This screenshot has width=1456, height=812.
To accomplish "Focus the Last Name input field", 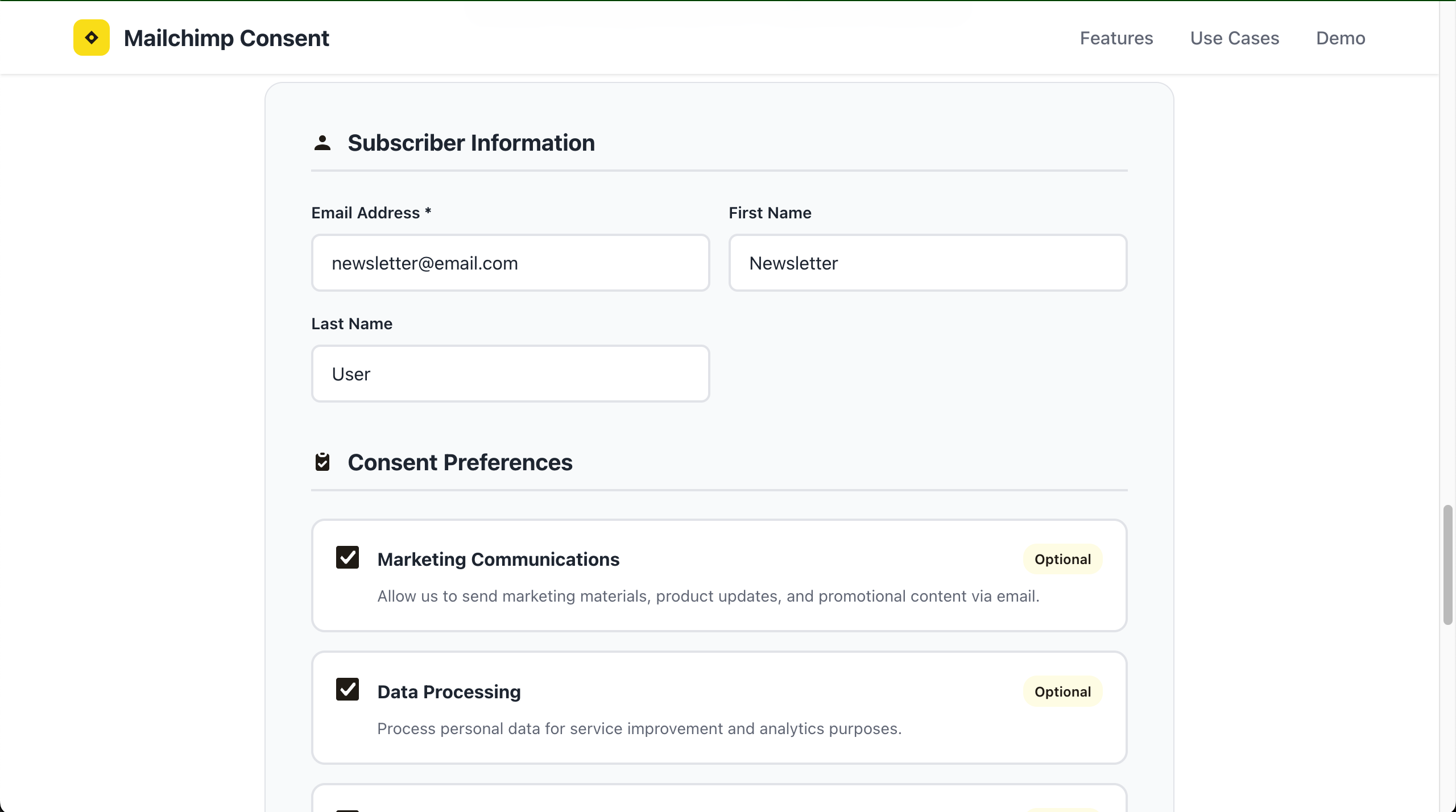I will [511, 374].
